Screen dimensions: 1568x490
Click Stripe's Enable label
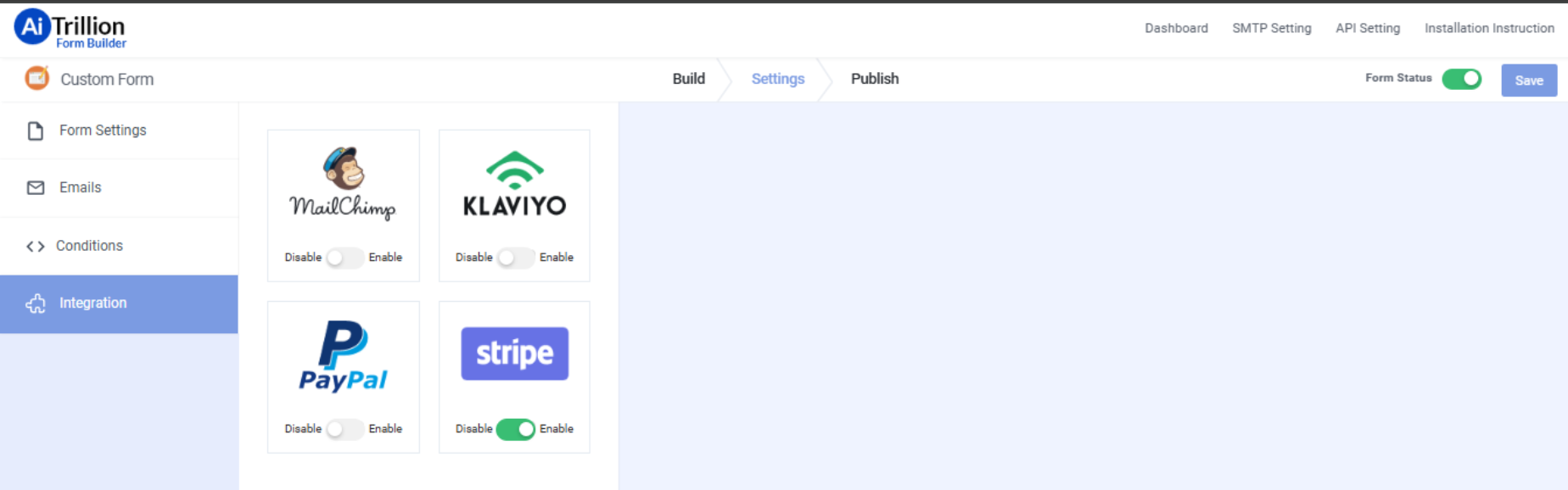557,429
